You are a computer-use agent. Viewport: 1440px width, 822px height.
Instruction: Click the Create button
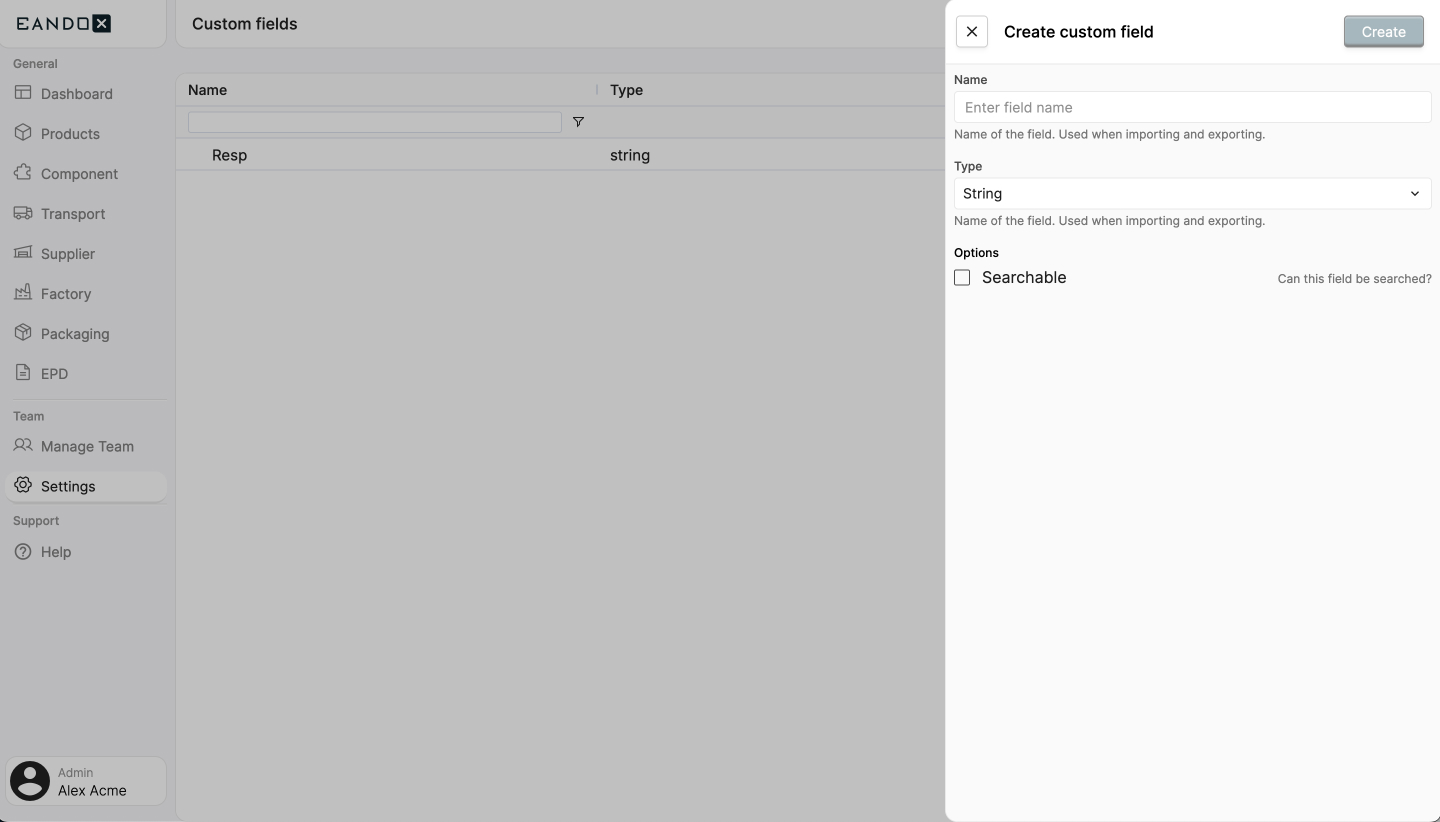(1383, 31)
